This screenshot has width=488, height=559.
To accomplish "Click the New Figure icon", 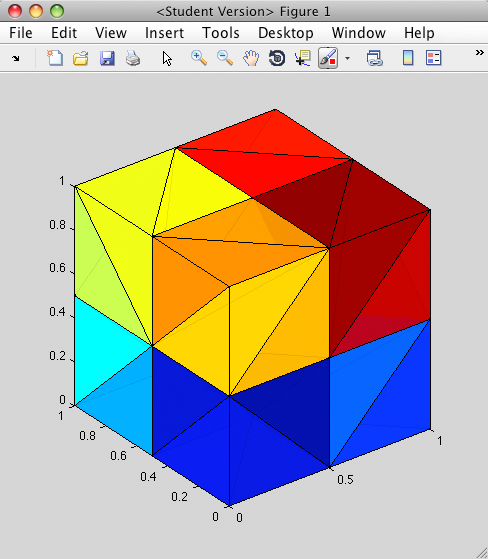I will (x=55, y=58).
